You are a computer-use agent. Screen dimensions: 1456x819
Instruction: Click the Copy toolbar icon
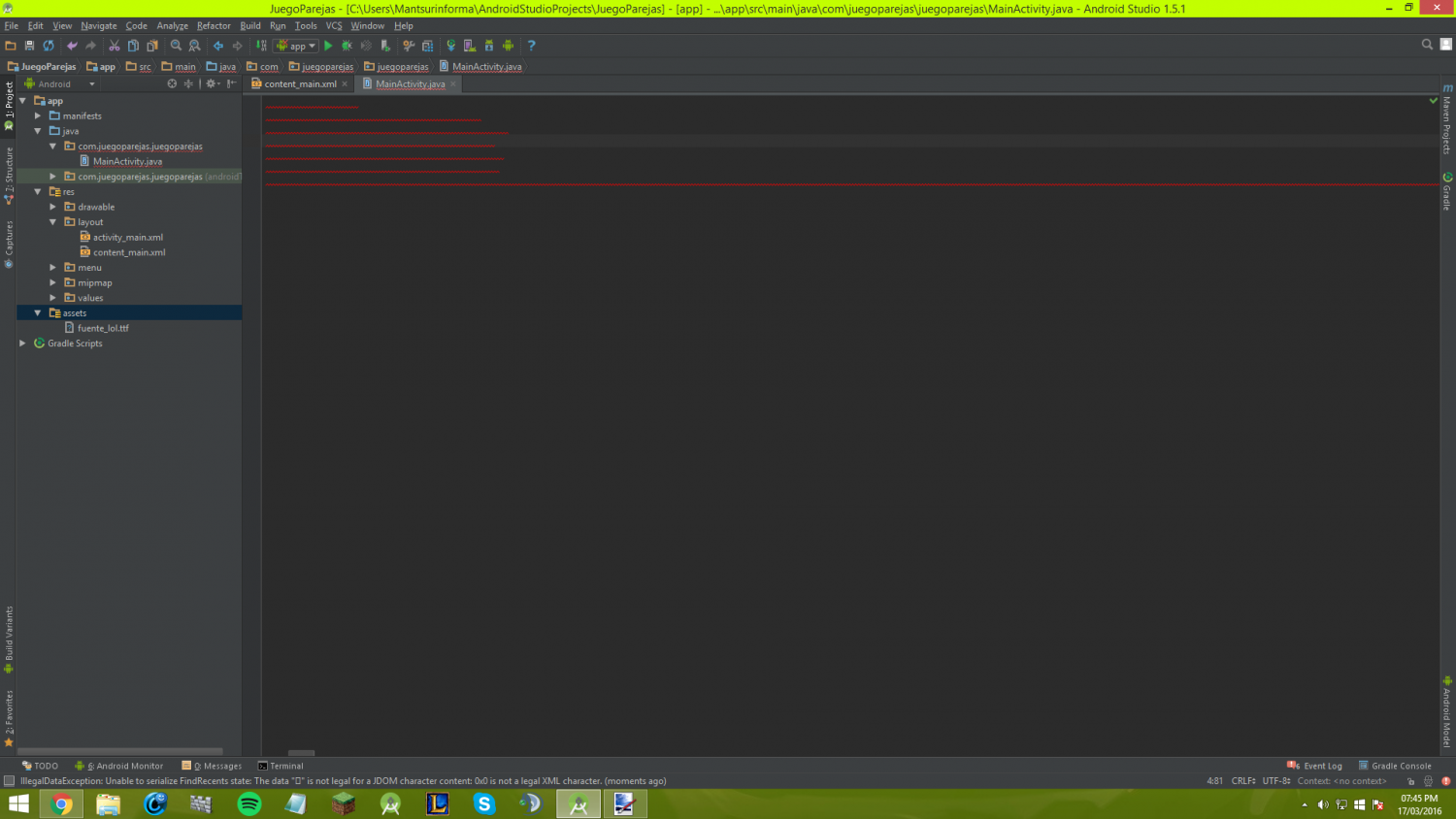(133, 46)
